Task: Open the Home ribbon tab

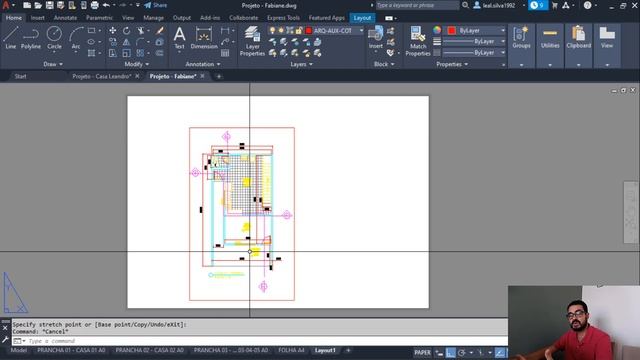Action: click(x=14, y=18)
